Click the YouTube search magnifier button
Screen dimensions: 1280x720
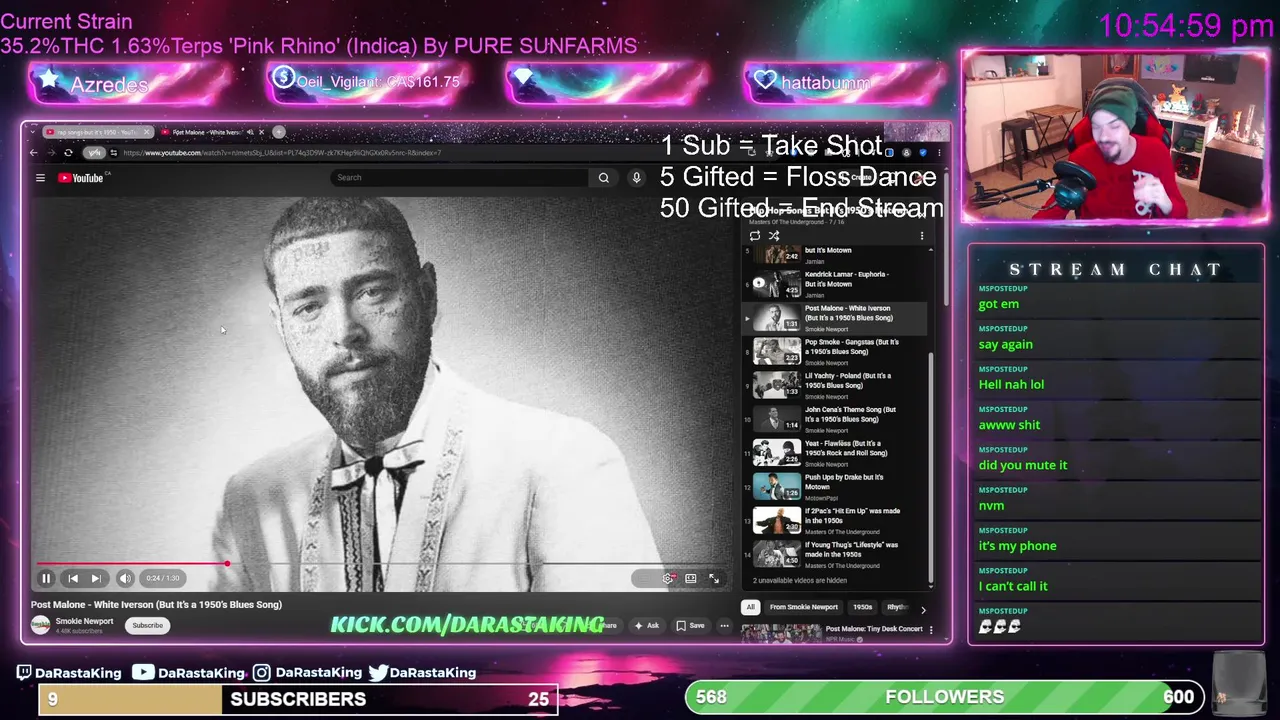point(603,178)
